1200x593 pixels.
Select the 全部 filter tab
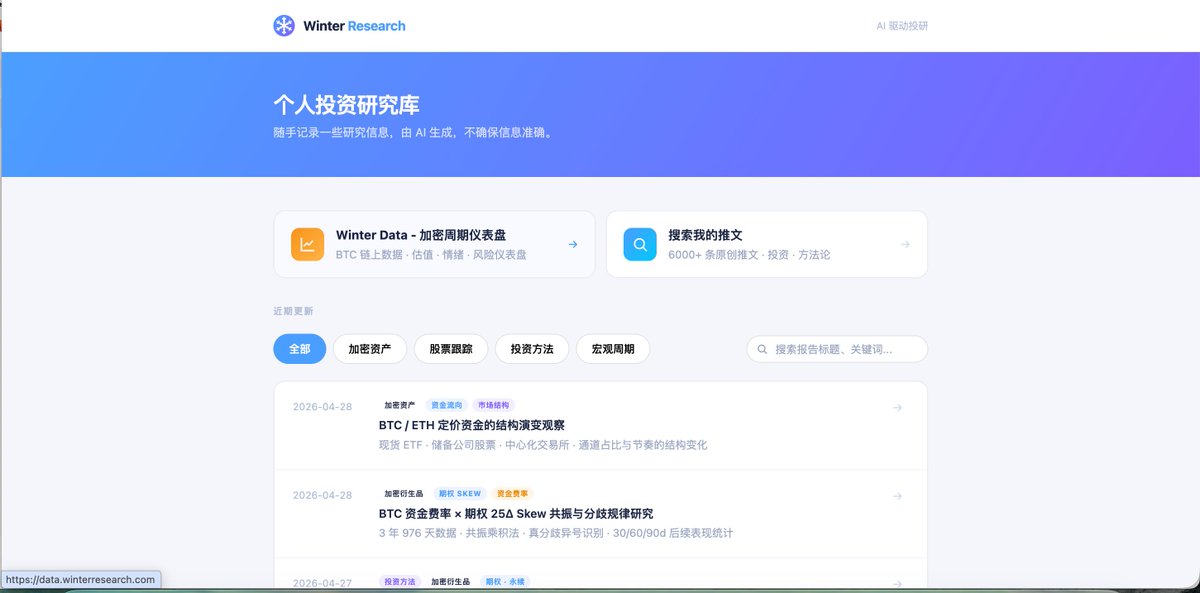click(x=300, y=349)
